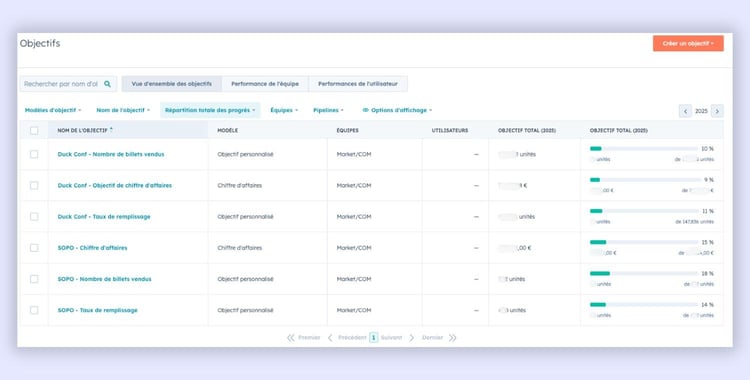Go to previous year arrow
The width and height of the screenshot is (750, 380).
685,111
